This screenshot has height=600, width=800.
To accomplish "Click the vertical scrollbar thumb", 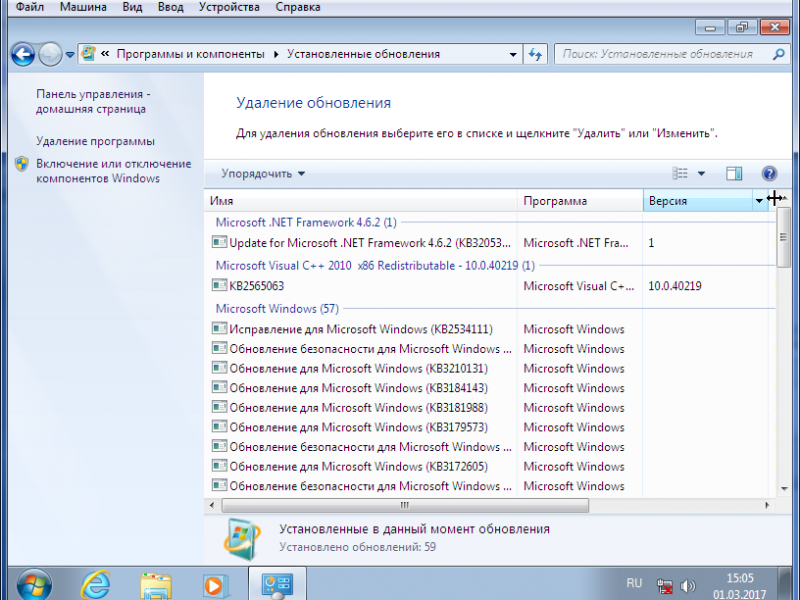I will (x=783, y=236).
